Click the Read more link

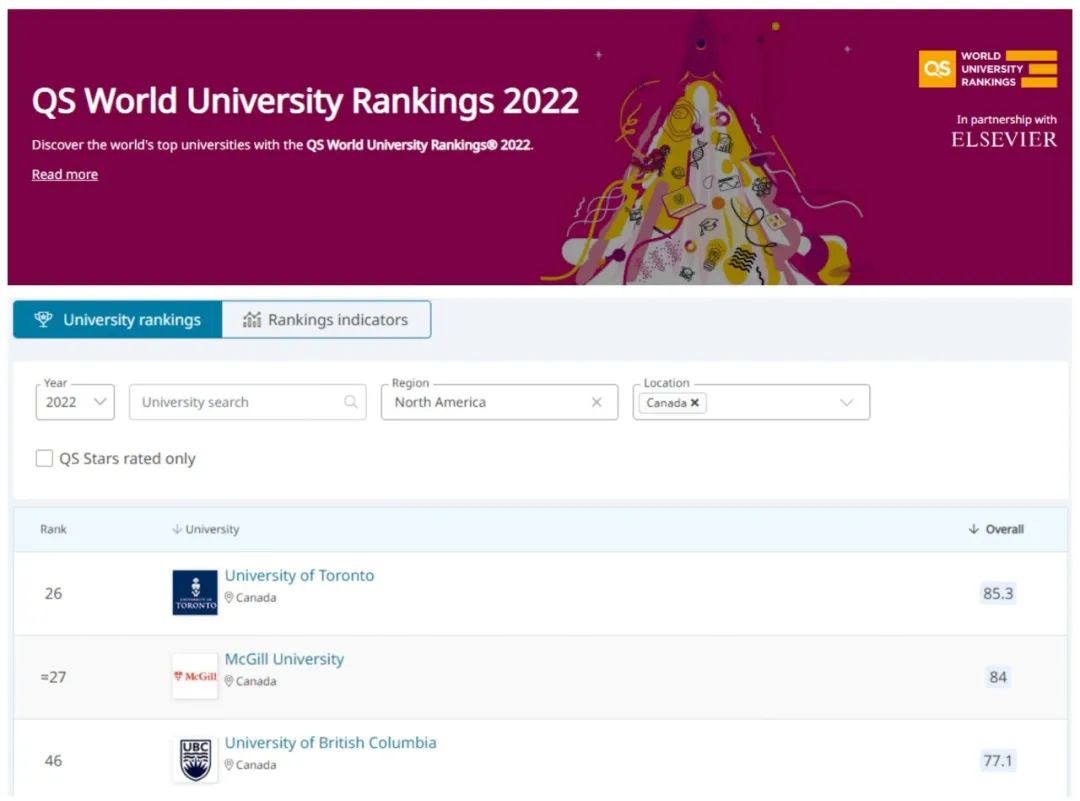coord(65,174)
